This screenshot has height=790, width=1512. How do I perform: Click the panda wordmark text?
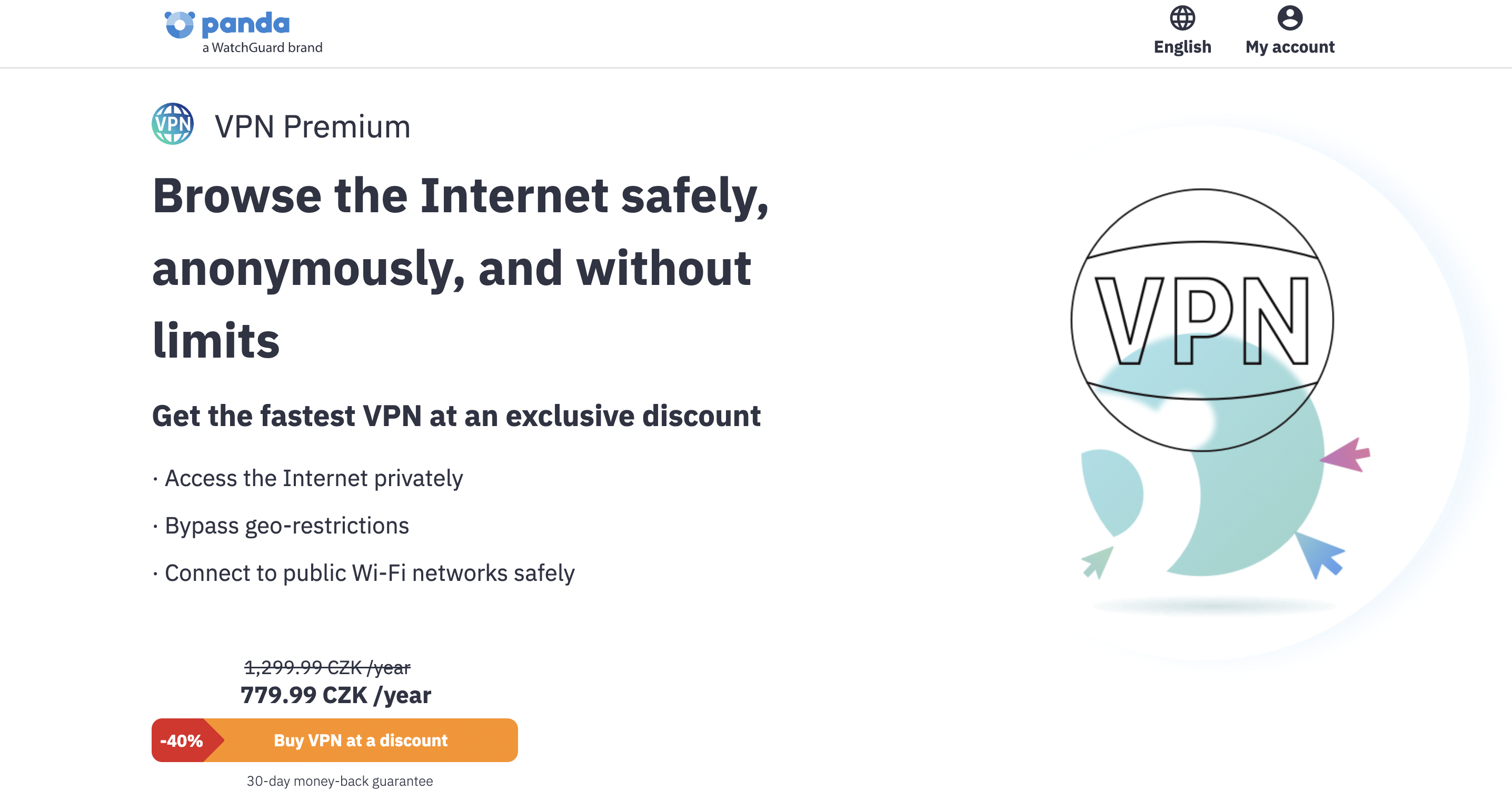click(x=245, y=24)
